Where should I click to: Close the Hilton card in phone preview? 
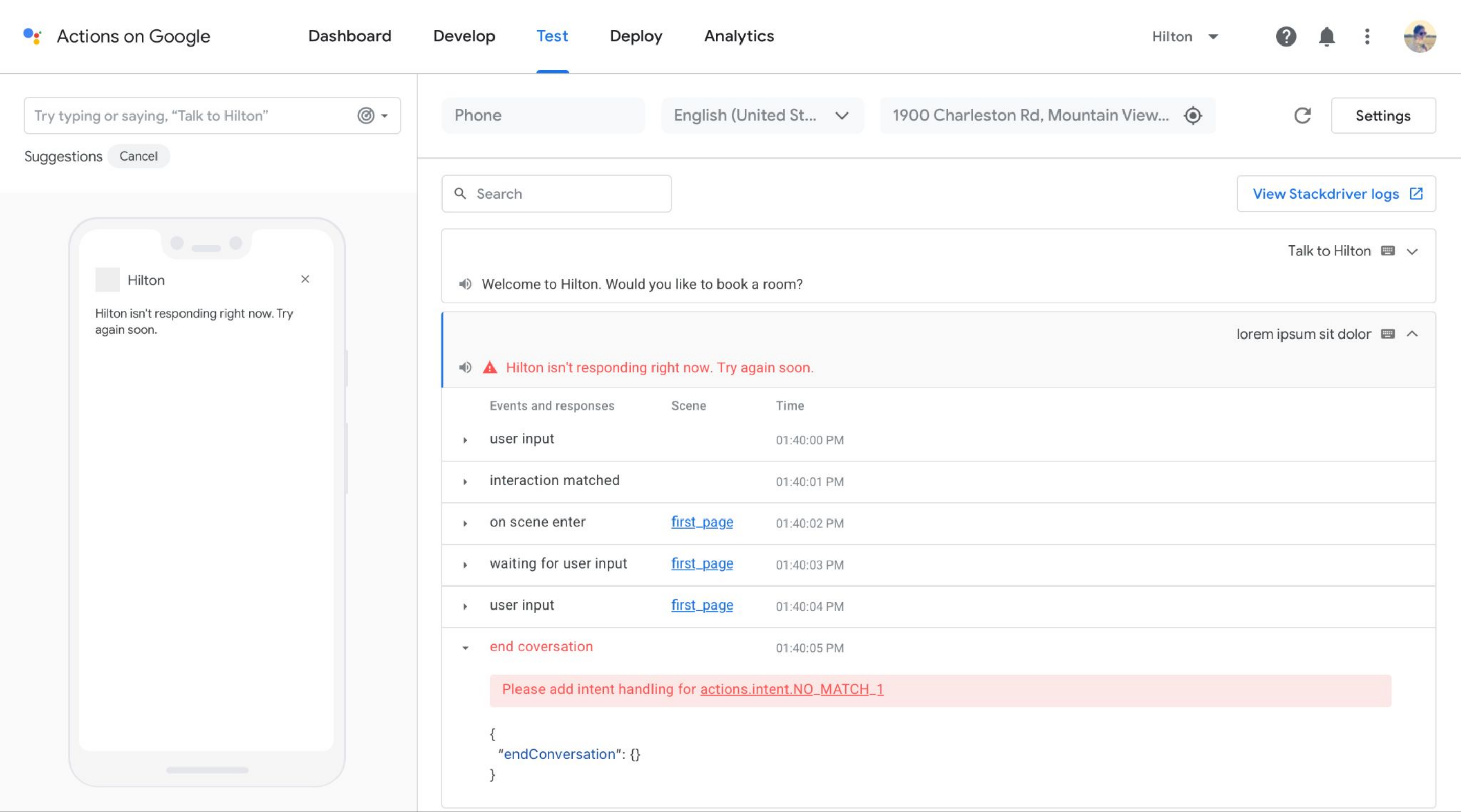click(x=305, y=279)
